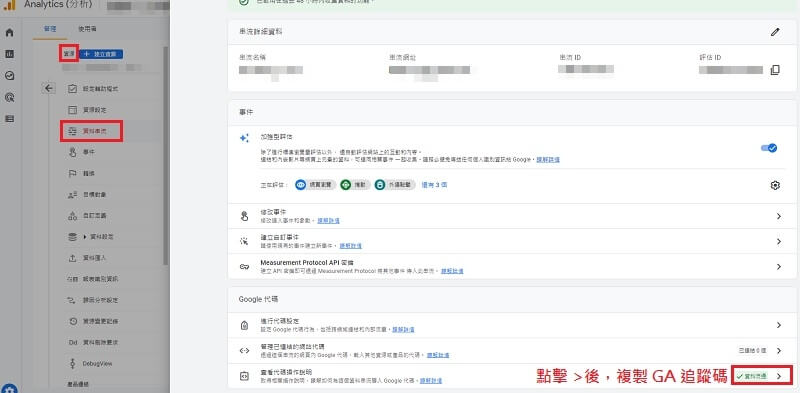800x393 pixels.
Task: Open 瞭解詳情 link under 修改事件
Action: (329, 220)
